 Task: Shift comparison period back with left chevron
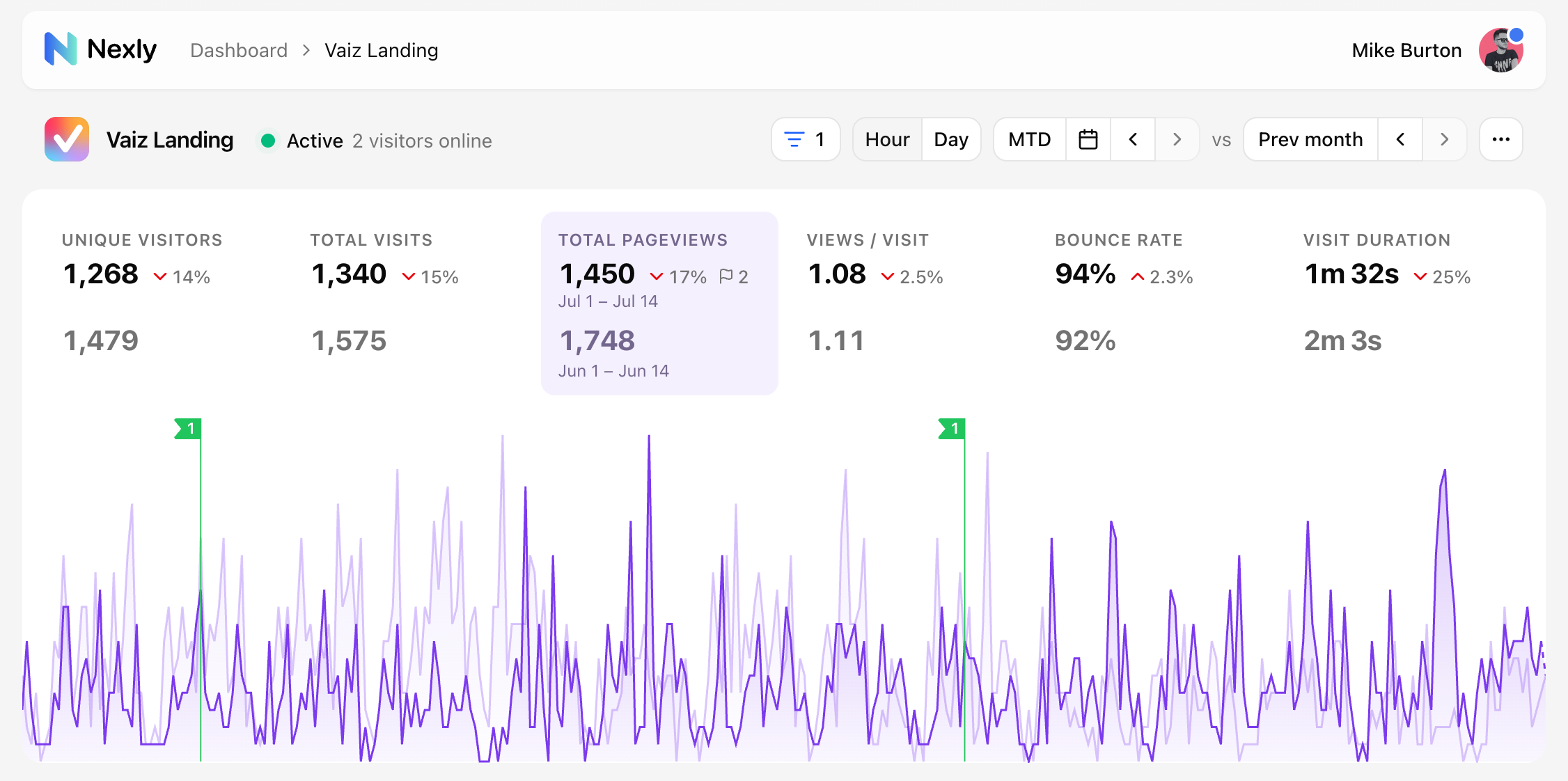click(x=1400, y=139)
